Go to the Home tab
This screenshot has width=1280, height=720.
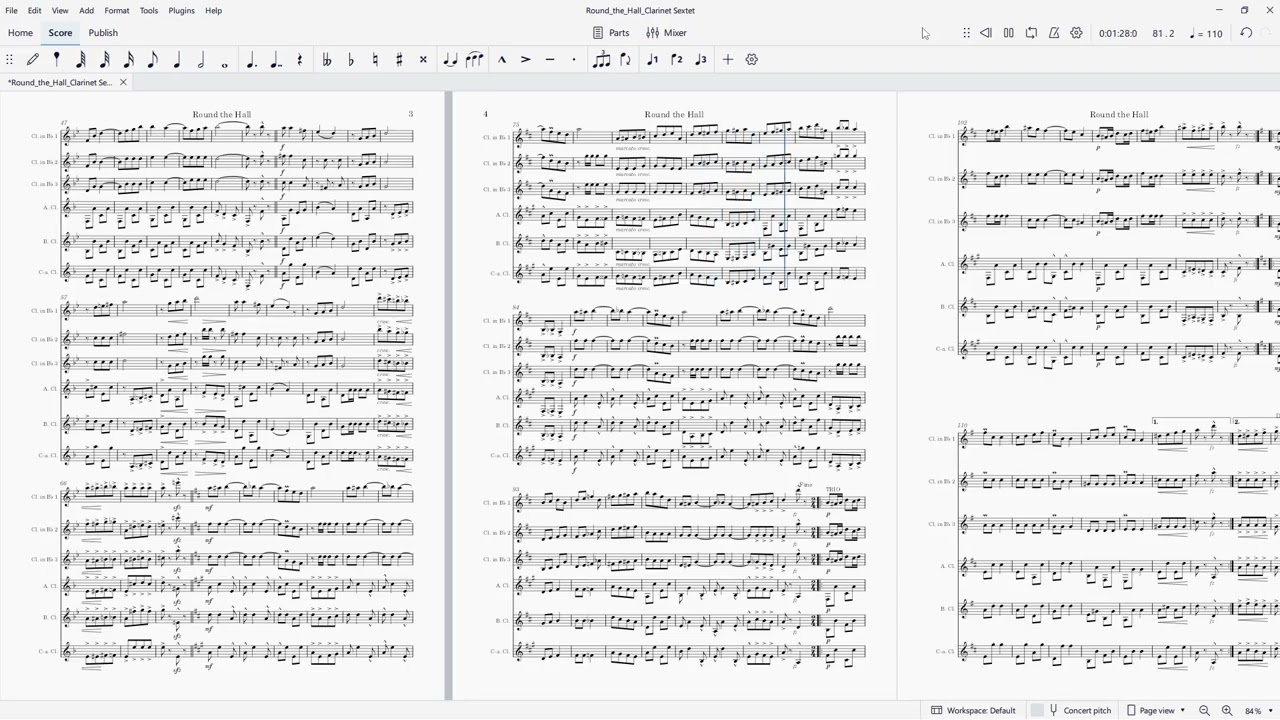point(20,33)
